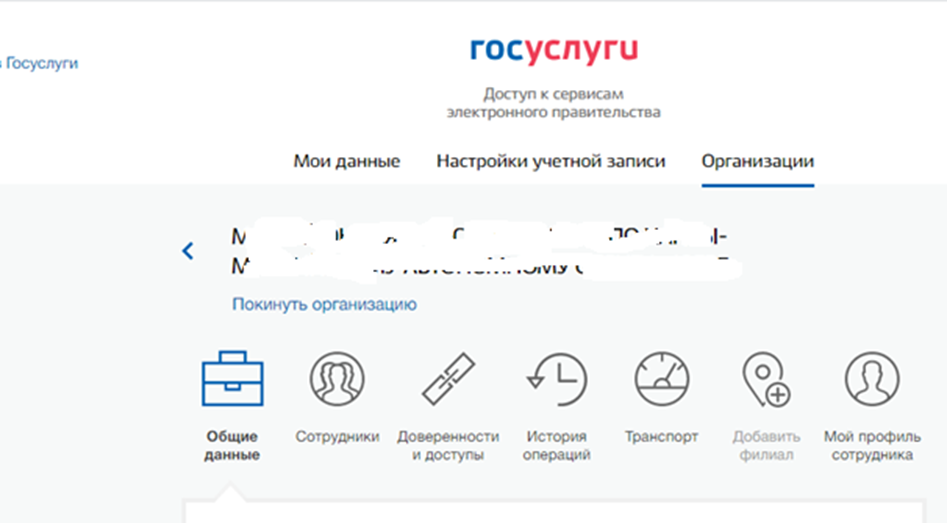
Task: Open the Общие данные briefcase icon
Action: [x=233, y=379]
